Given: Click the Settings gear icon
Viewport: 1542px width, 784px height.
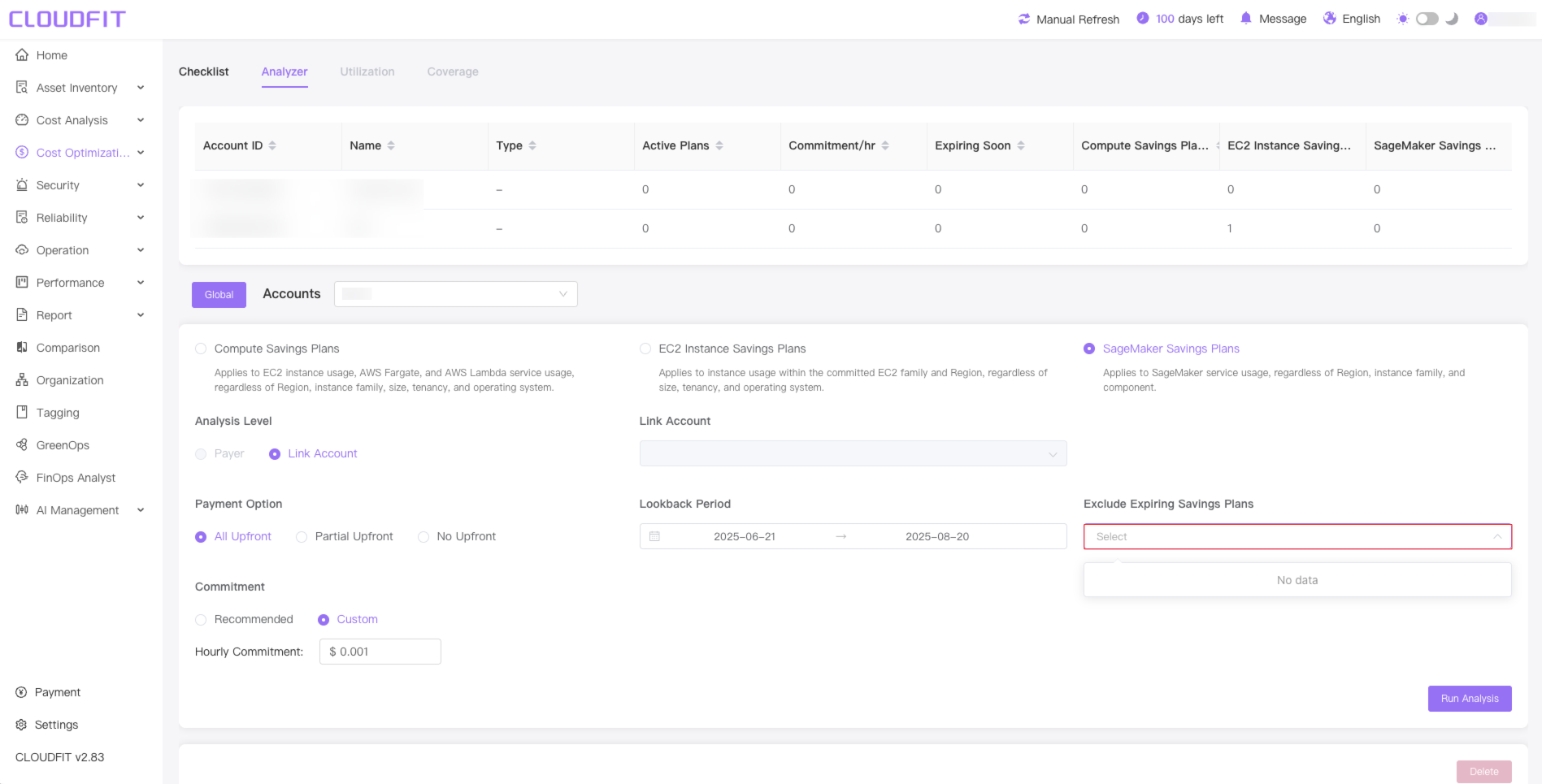Looking at the screenshot, I should point(21,725).
